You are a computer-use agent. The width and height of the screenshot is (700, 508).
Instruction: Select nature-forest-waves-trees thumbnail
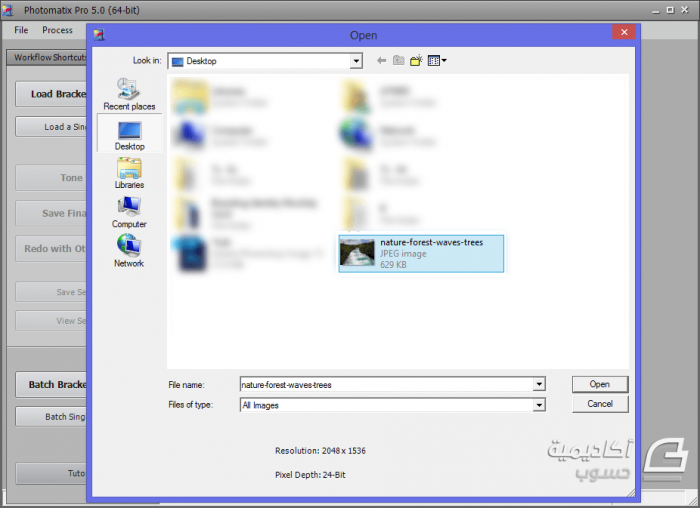[x=357, y=253]
